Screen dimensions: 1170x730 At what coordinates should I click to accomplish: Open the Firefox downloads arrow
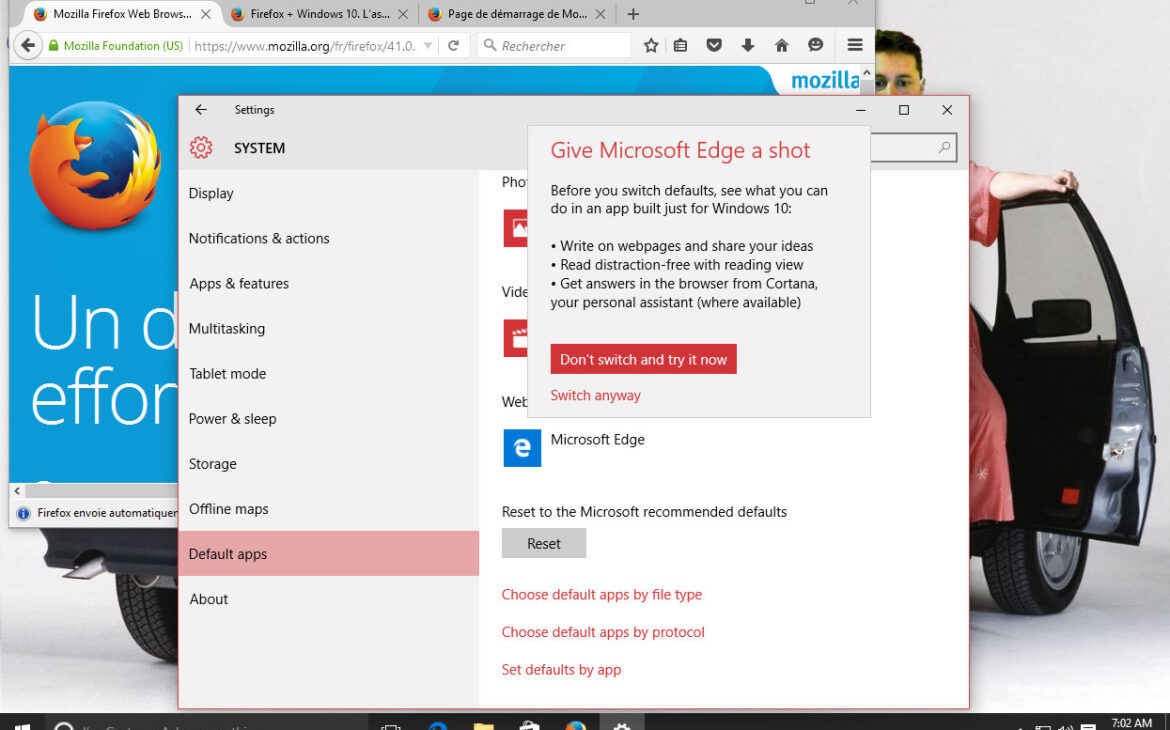pyautogui.click(x=747, y=45)
